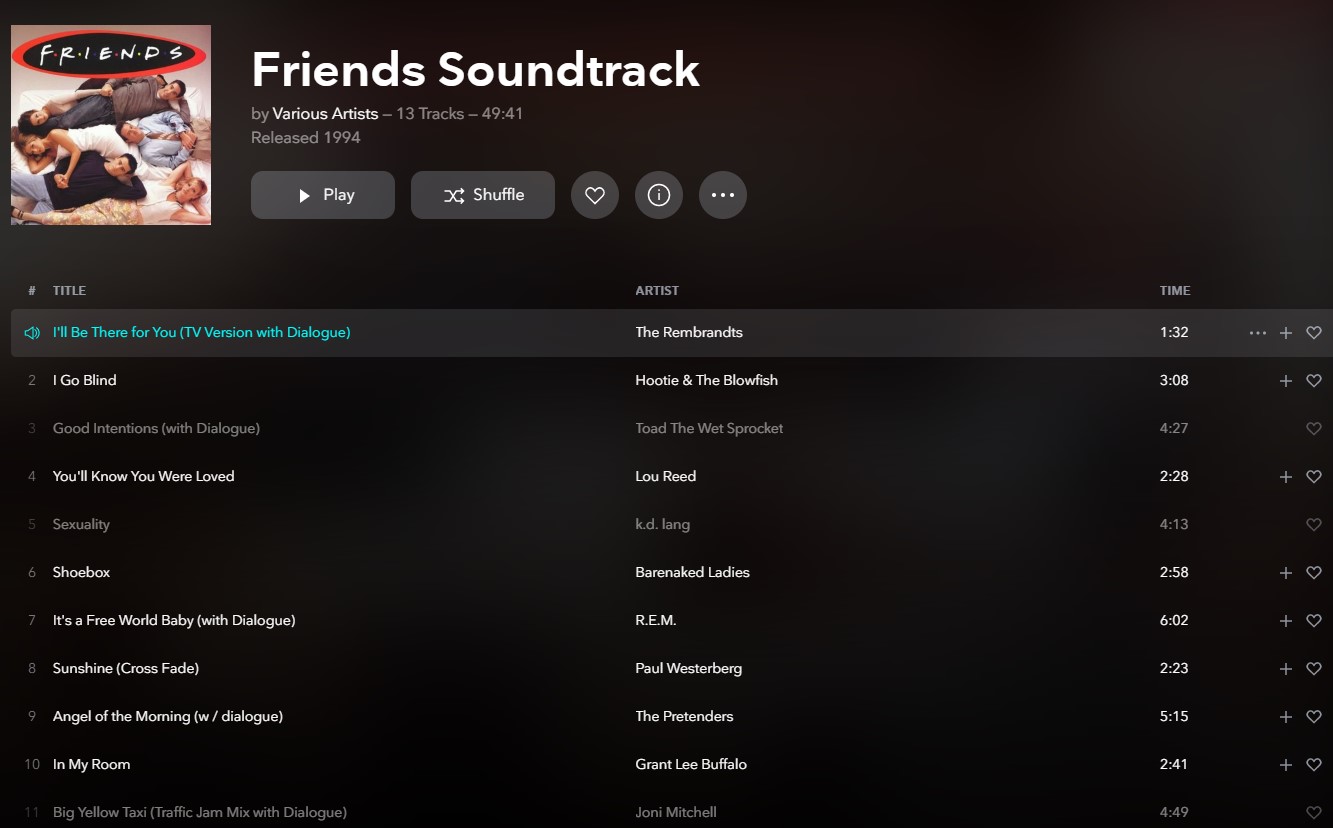Screen dimensions: 1333x828
Task: Click the now-playing speaker icon on track one
Action: [32, 333]
